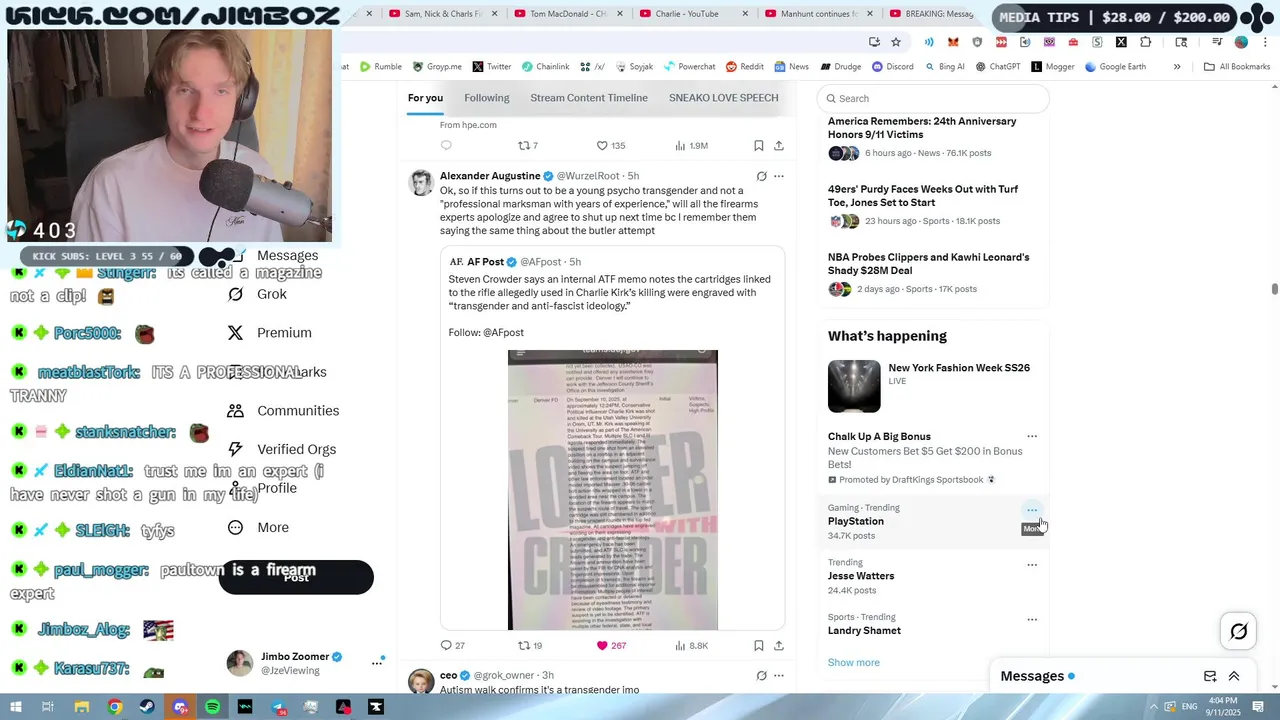The height and width of the screenshot is (720, 1280).
Task: Click the page scrollbar thumb
Action: pyautogui.click(x=1274, y=289)
